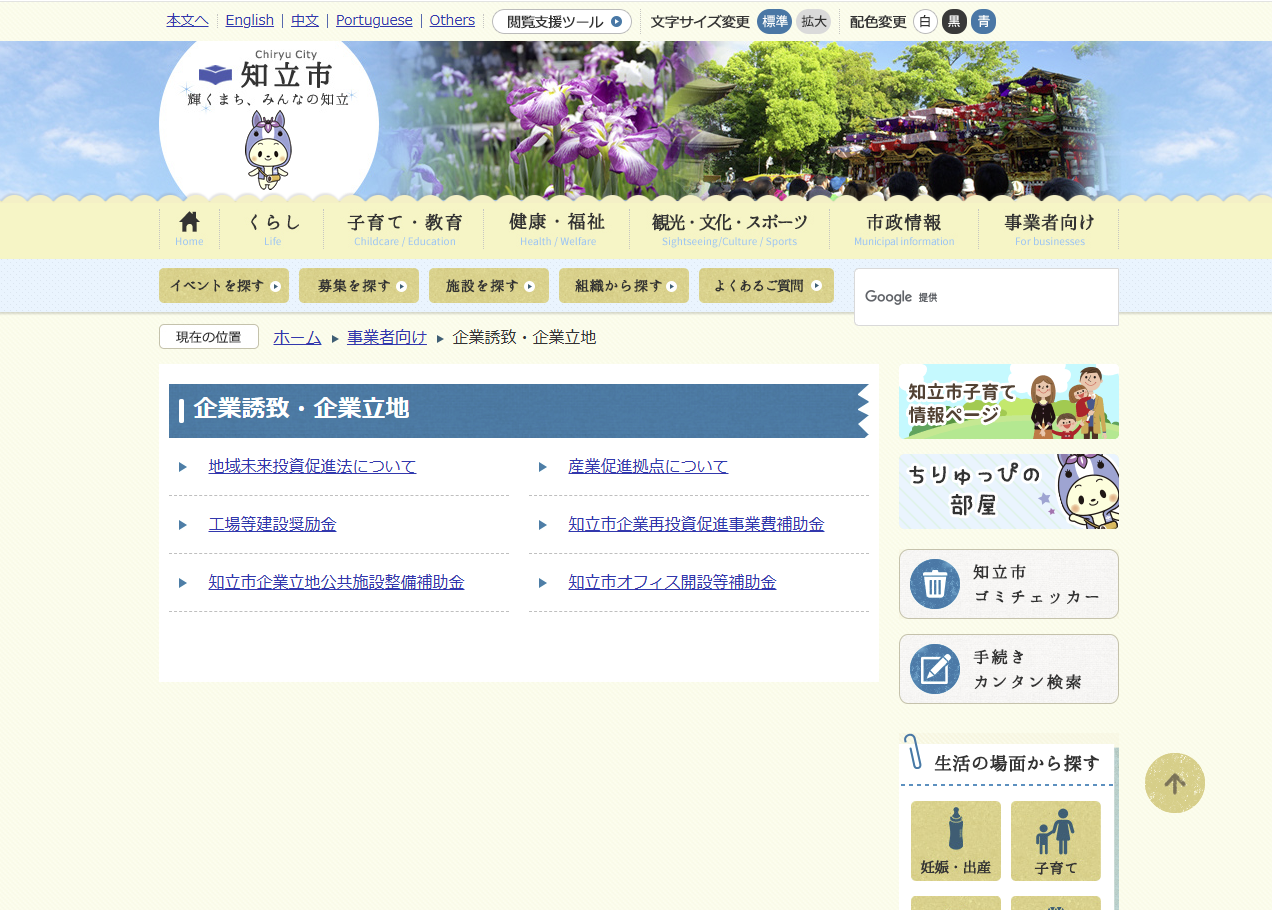Skip to 本文へ link
The image size is (1272, 910).
coord(187,20)
